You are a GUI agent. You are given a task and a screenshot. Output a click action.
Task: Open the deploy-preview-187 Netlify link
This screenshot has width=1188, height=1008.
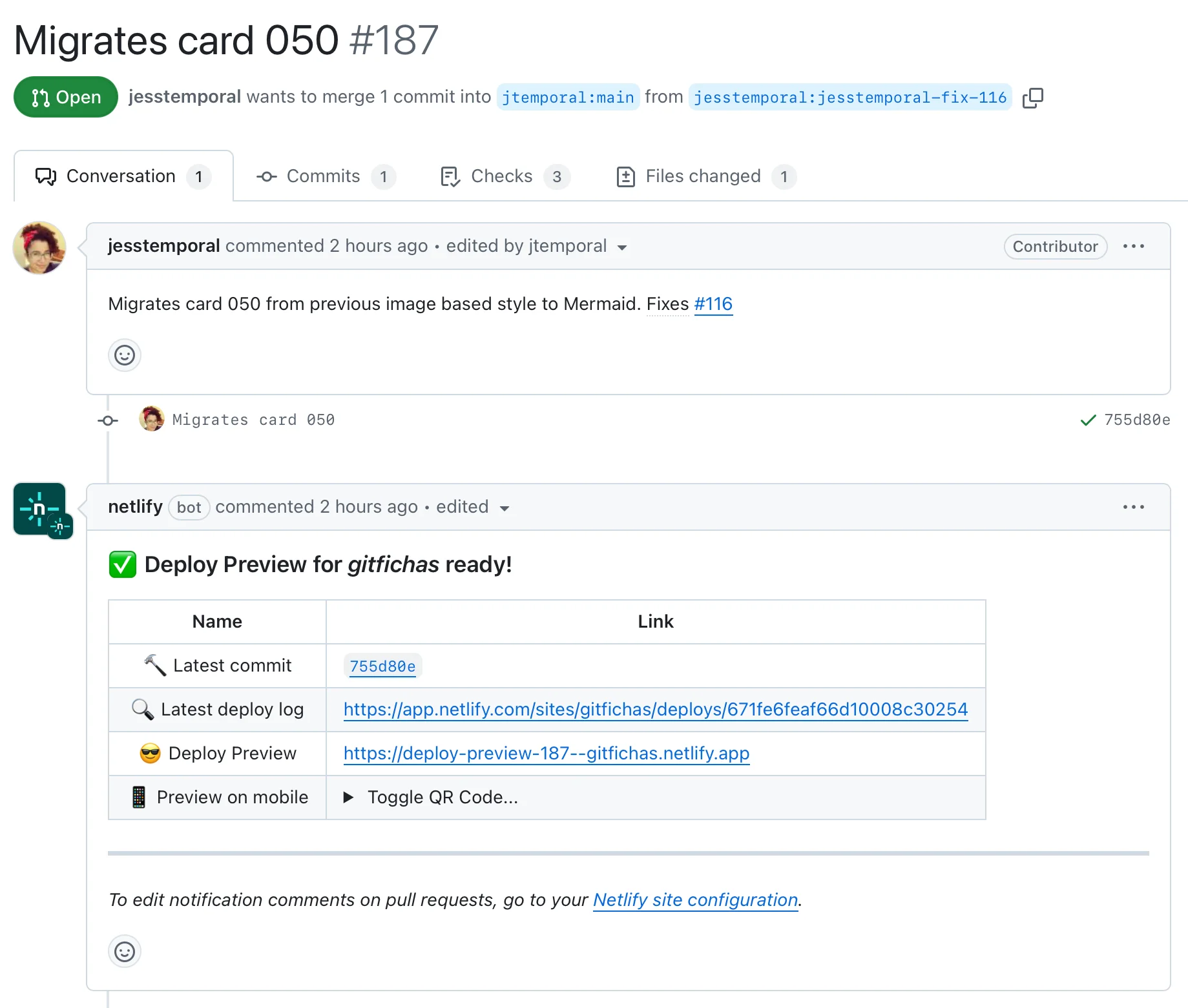[546, 753]
